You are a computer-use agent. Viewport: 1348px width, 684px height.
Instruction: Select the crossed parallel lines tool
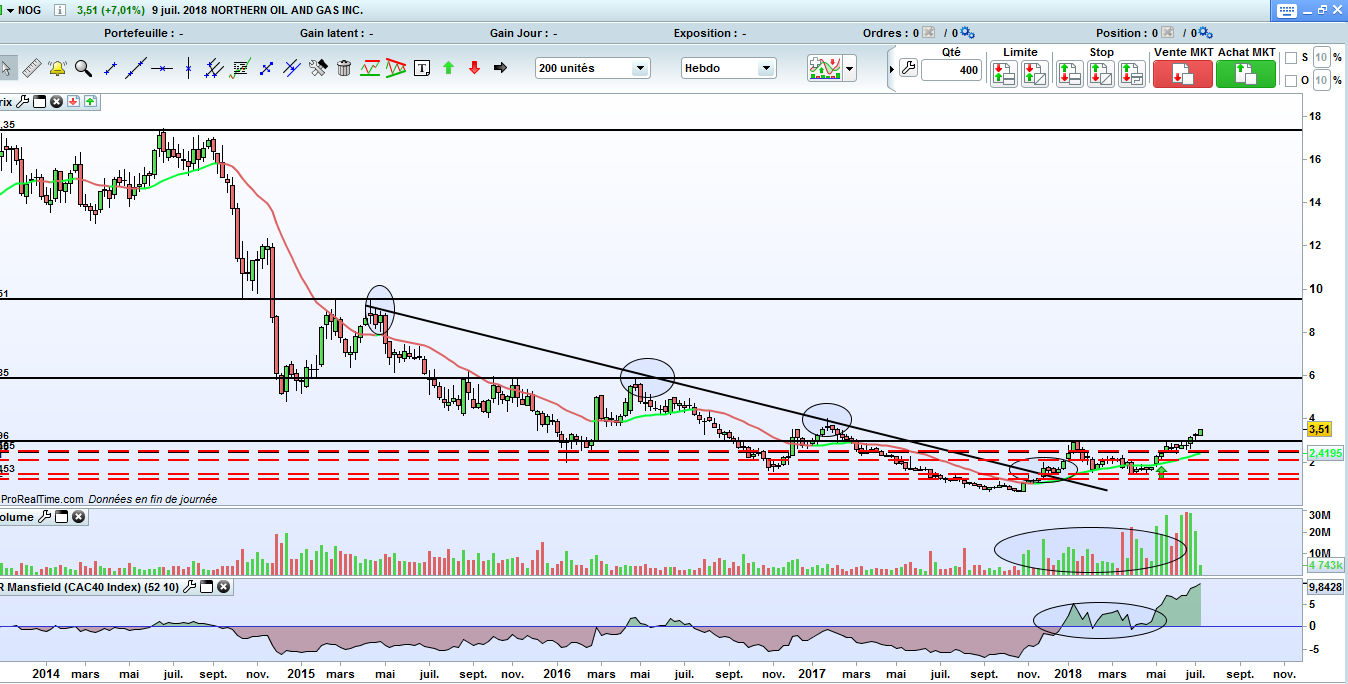tap(292, 68)
